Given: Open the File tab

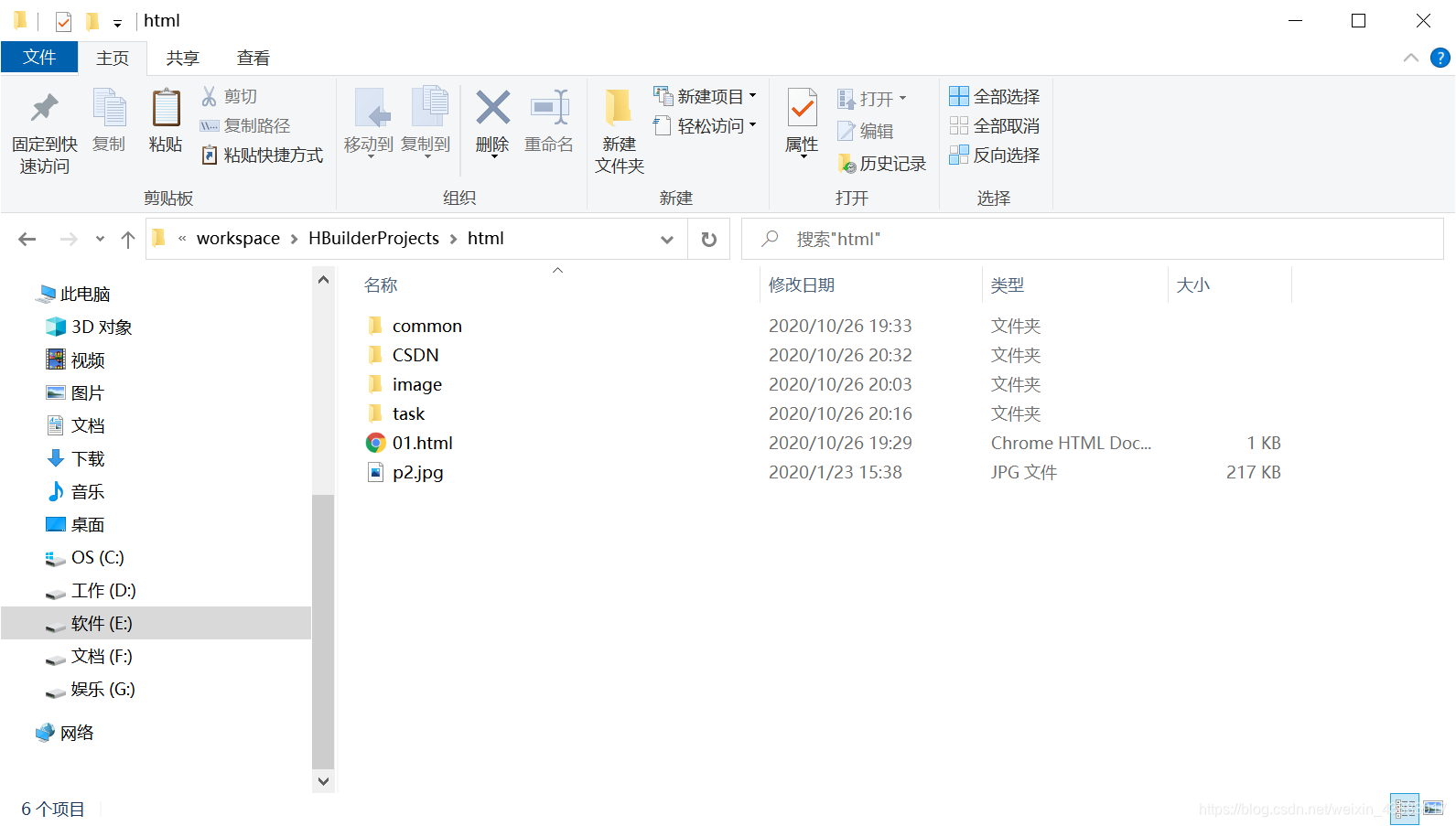Looking at the screenshot, I should 39,57.
